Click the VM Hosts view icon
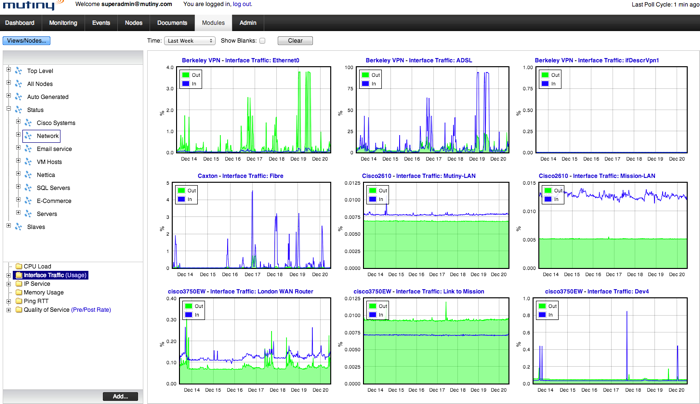This screenshot has height=404, width=700. click(28, 162)
